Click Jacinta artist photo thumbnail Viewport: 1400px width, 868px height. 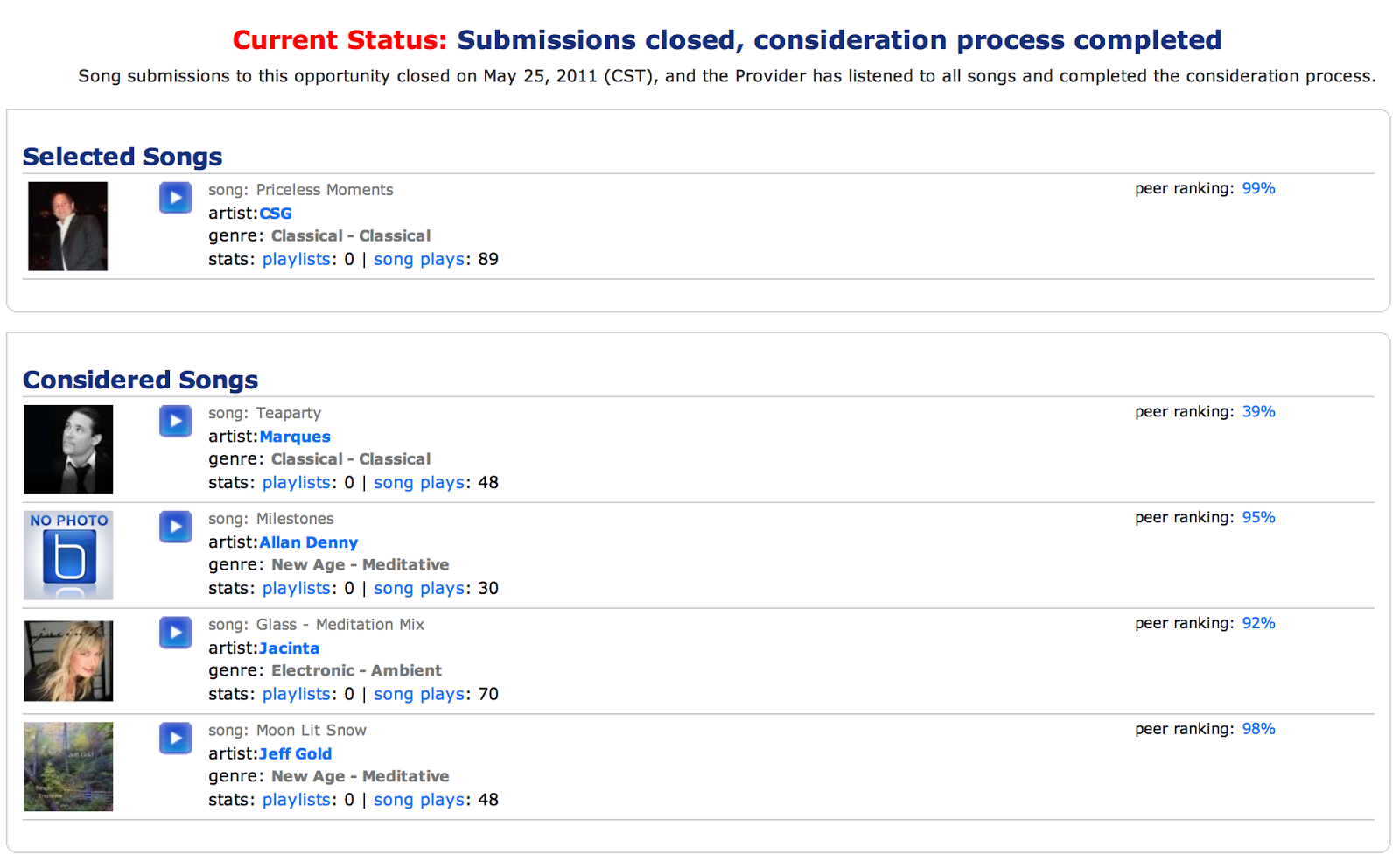click(68, 661)
